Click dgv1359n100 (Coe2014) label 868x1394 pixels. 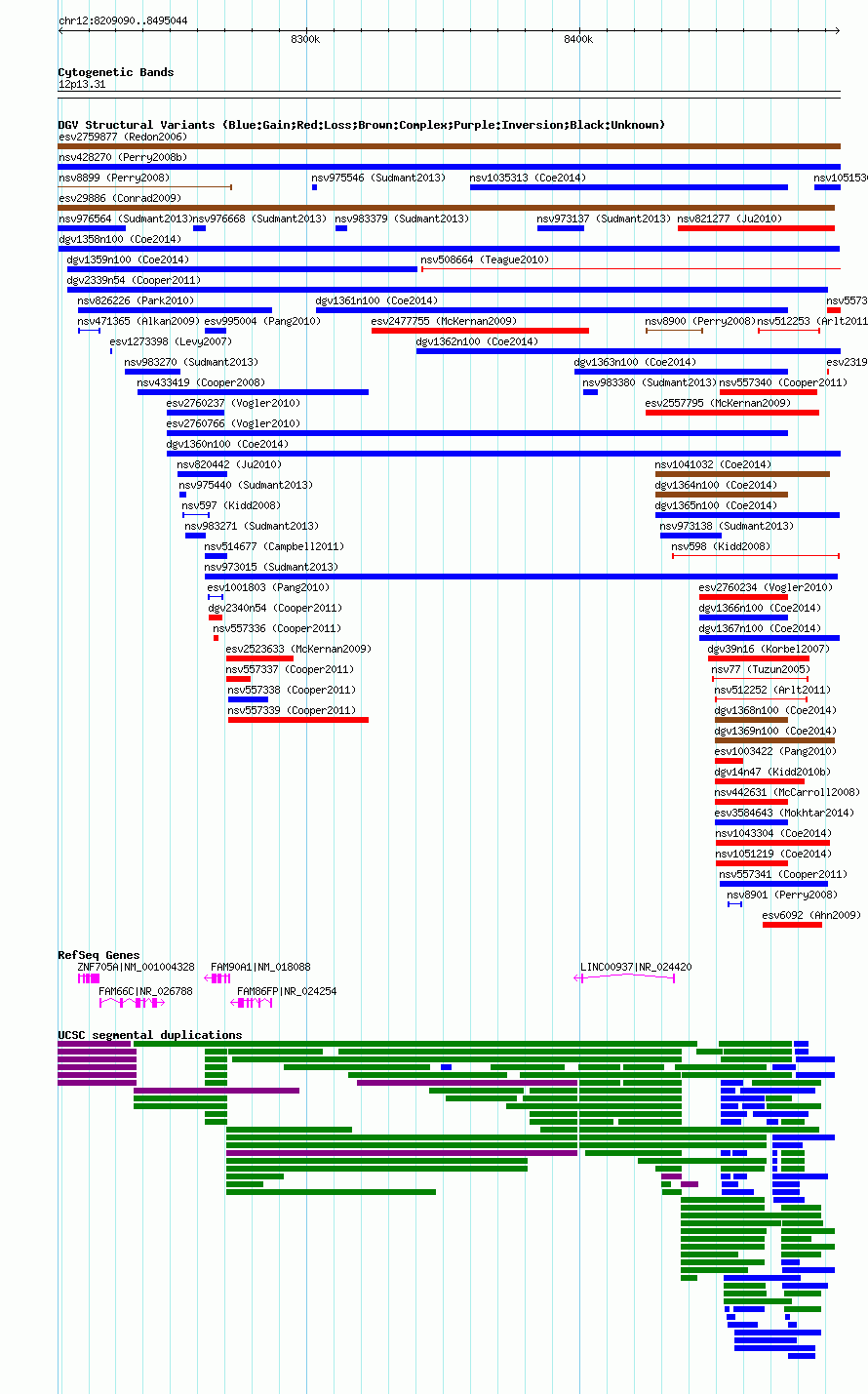(128, 259)
